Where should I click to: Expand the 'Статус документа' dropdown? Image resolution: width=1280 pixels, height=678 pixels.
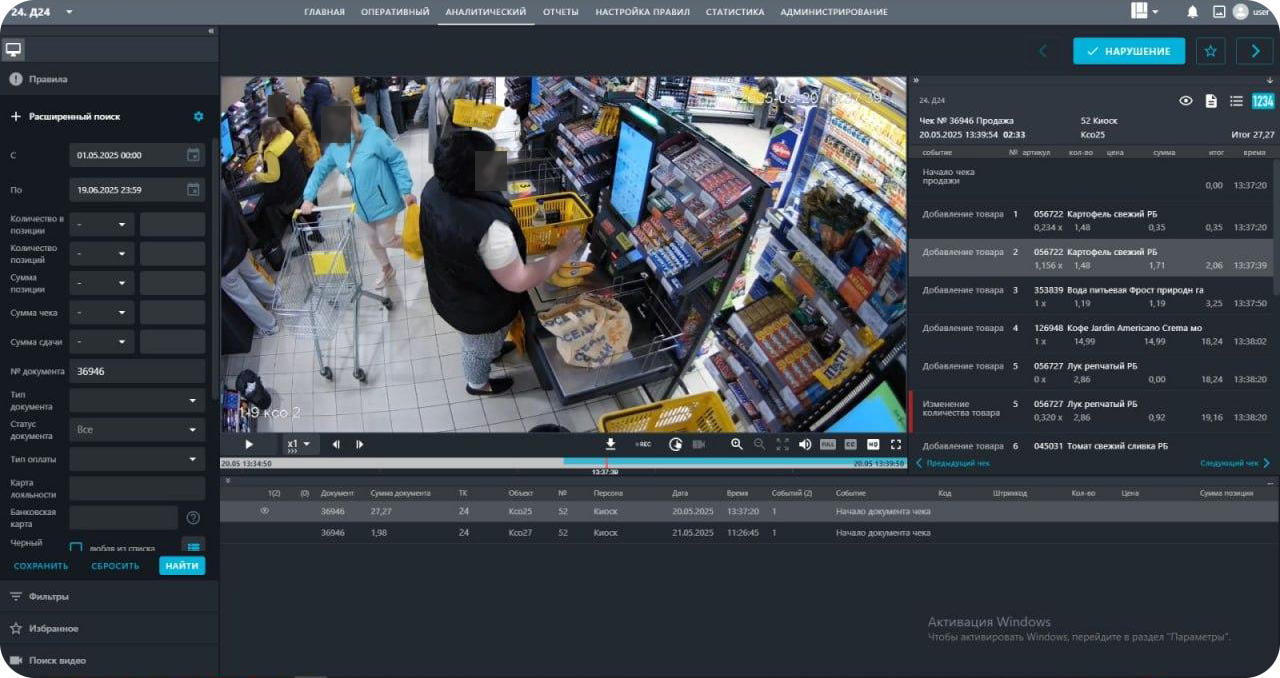tap(137, 429)
